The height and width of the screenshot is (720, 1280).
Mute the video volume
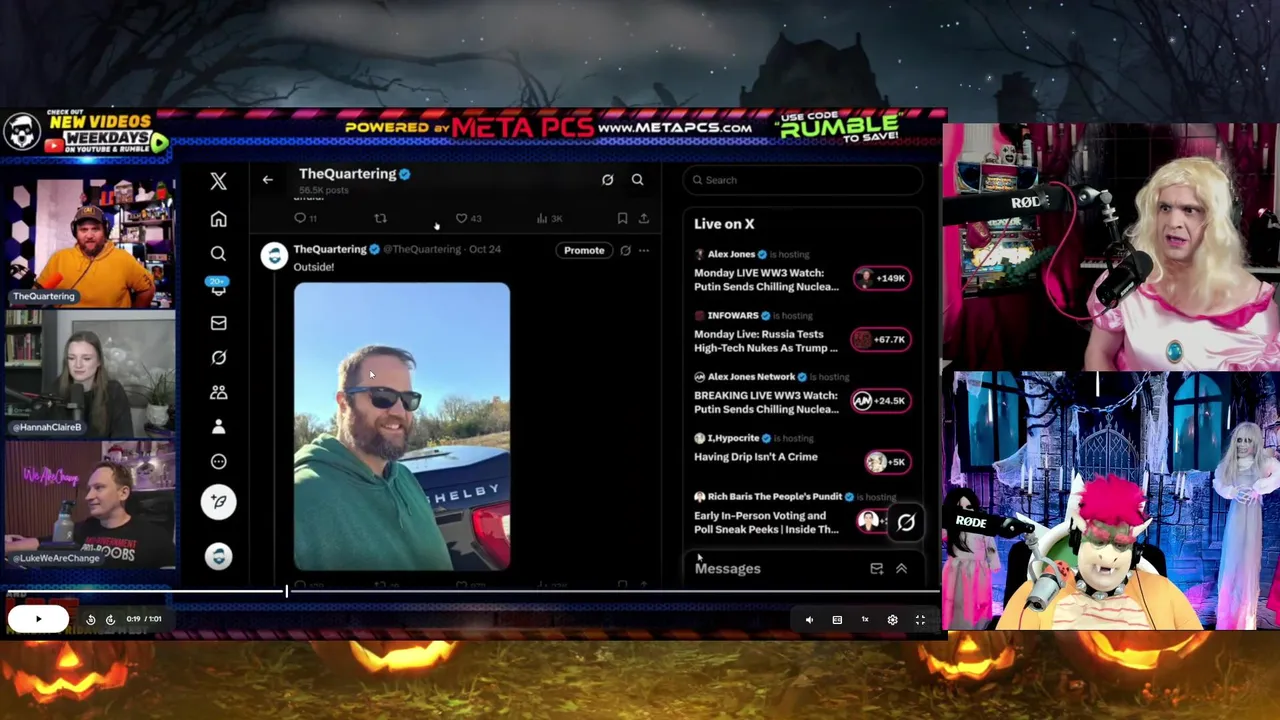point(809,620)
